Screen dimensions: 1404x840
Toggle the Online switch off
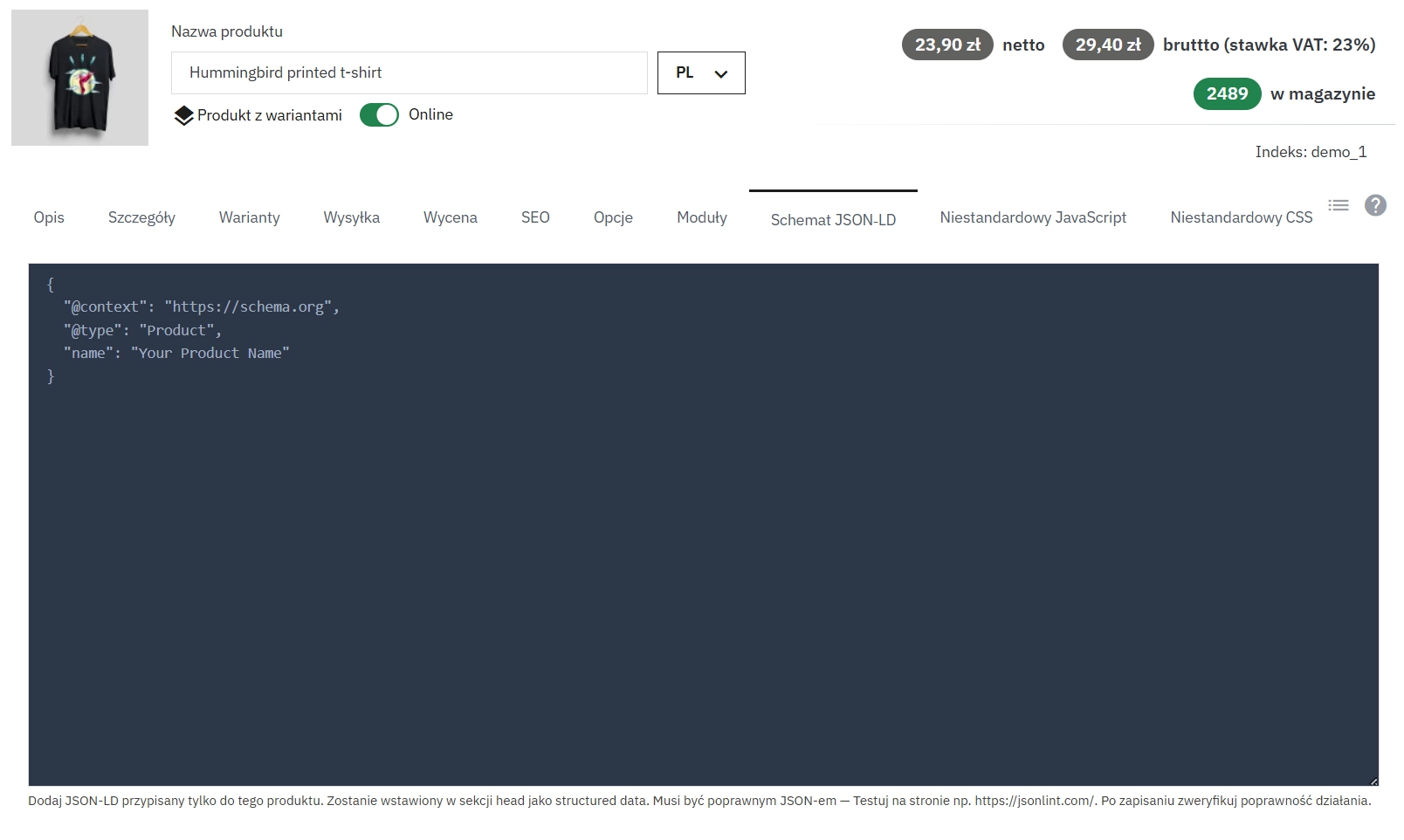(379, 114)
